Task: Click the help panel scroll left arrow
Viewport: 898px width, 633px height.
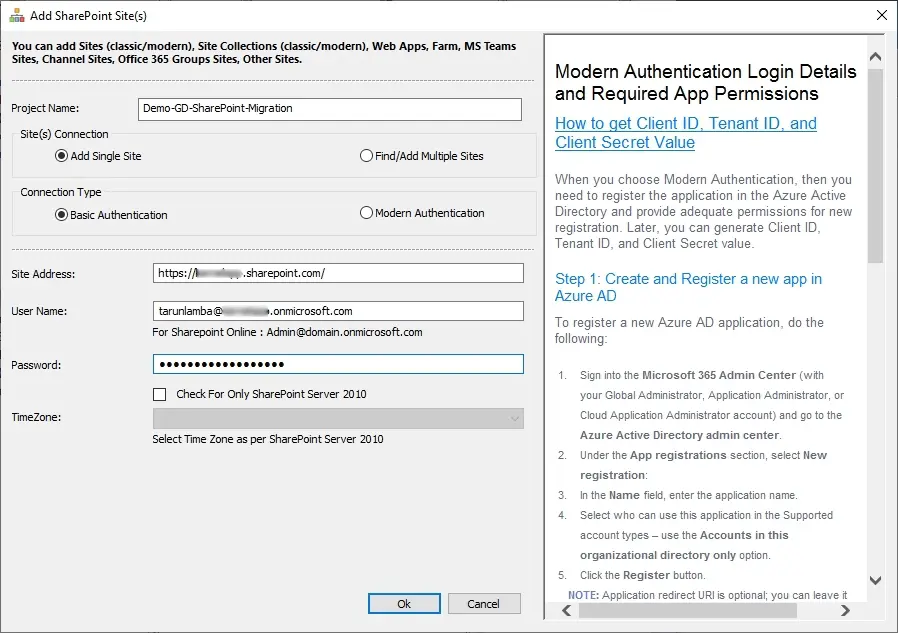Action: 566,611
